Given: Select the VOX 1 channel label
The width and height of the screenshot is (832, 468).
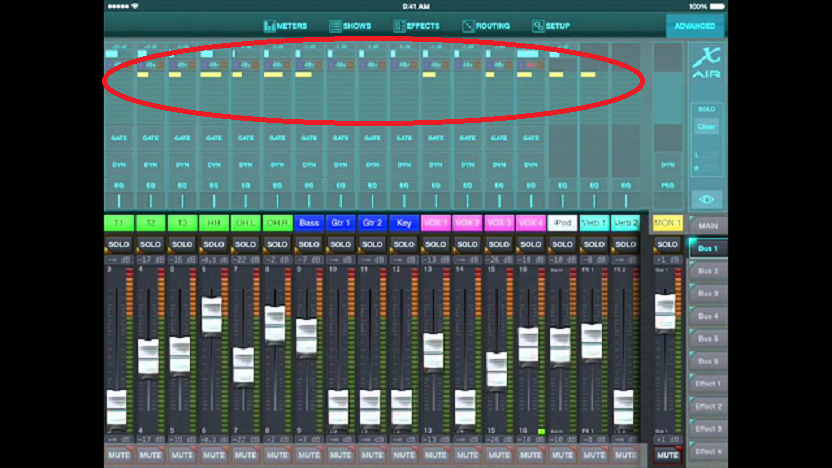Looking at the screenshot, I should pos(436,223).
